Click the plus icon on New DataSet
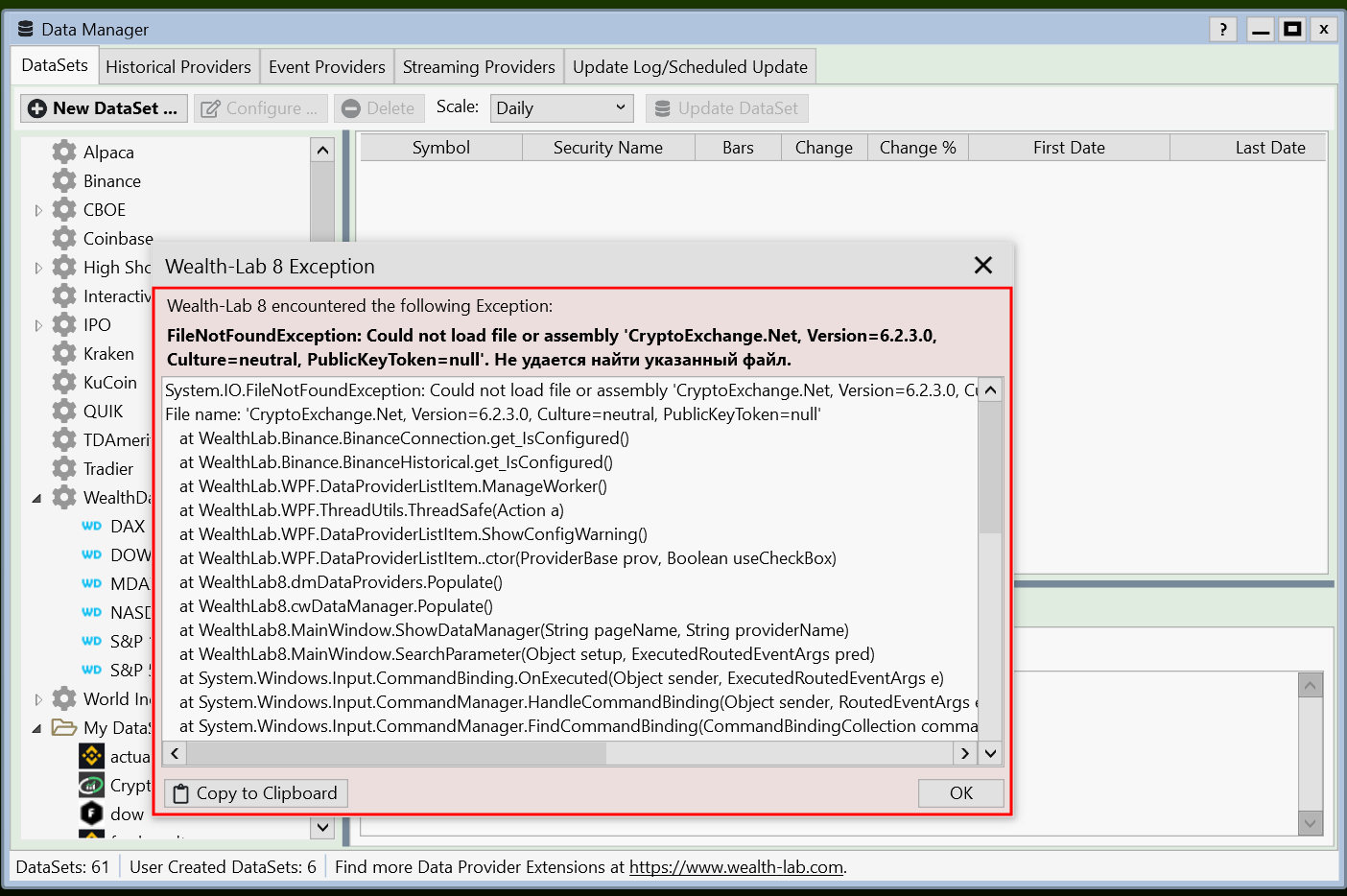 37,108
